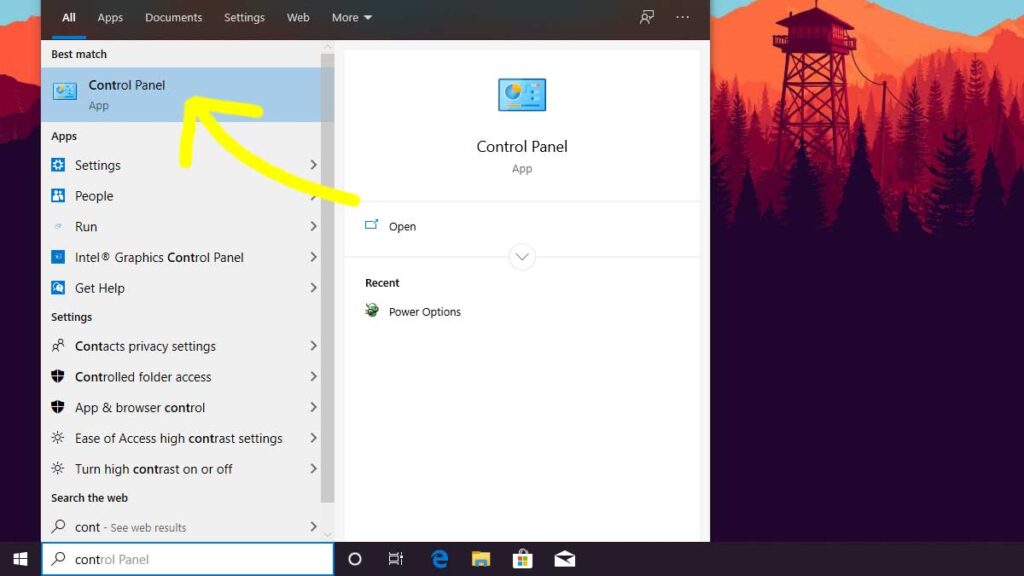Screen dimensions: 1024x576
Task: Switch to the Documents search tab
Action: [173, 17]
